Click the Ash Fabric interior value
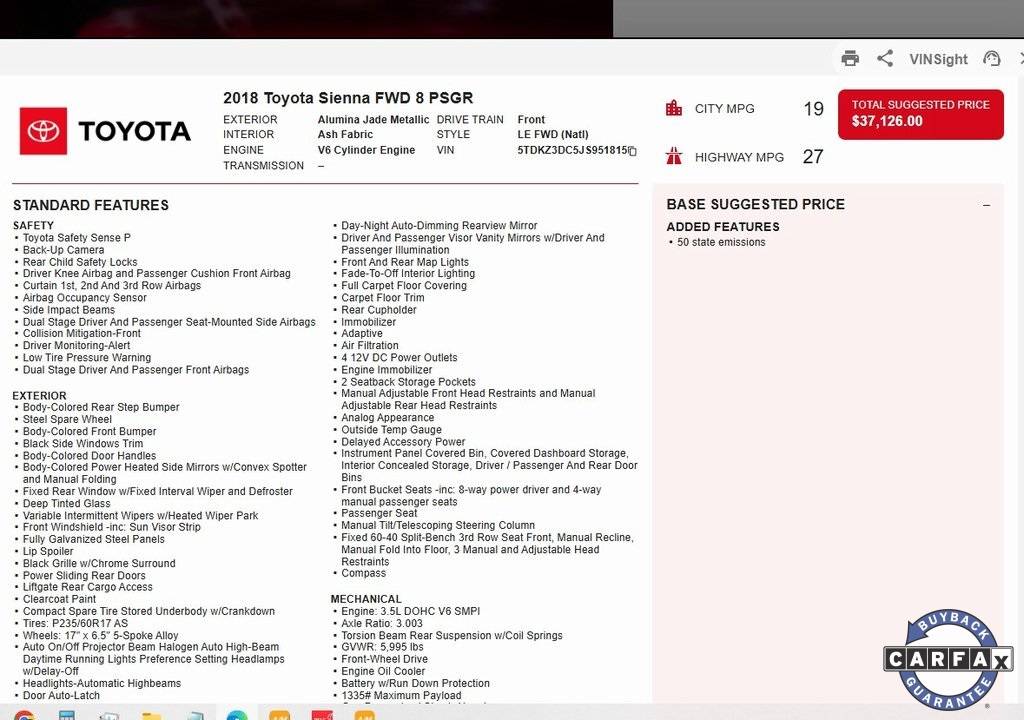 tap(345, 135)
